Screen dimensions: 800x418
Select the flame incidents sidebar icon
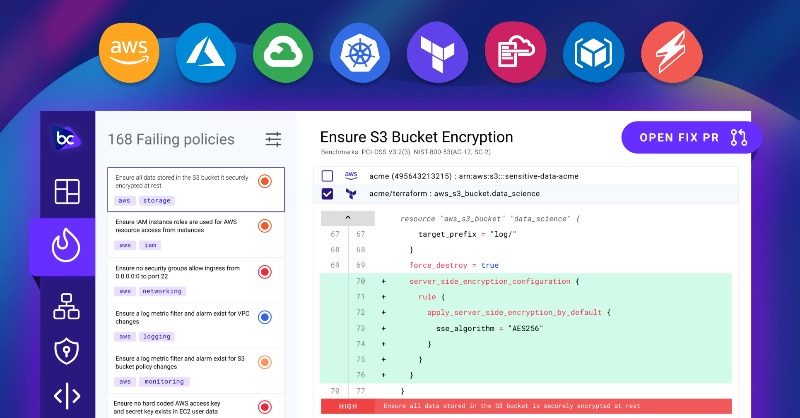[66, 245]
